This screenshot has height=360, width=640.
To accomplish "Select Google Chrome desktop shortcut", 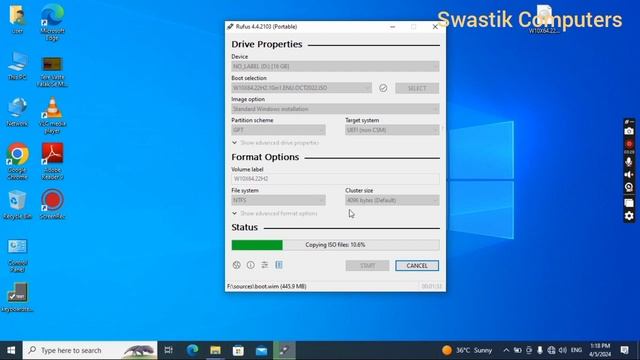I will (x=17, y=162).
